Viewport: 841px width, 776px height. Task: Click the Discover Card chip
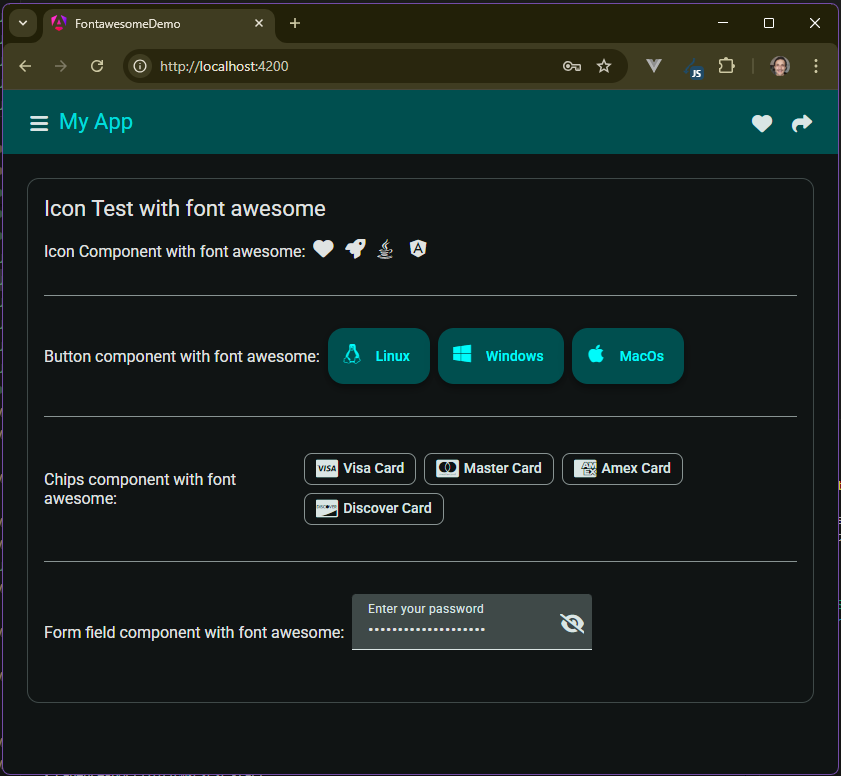click(x=373, y=508)
